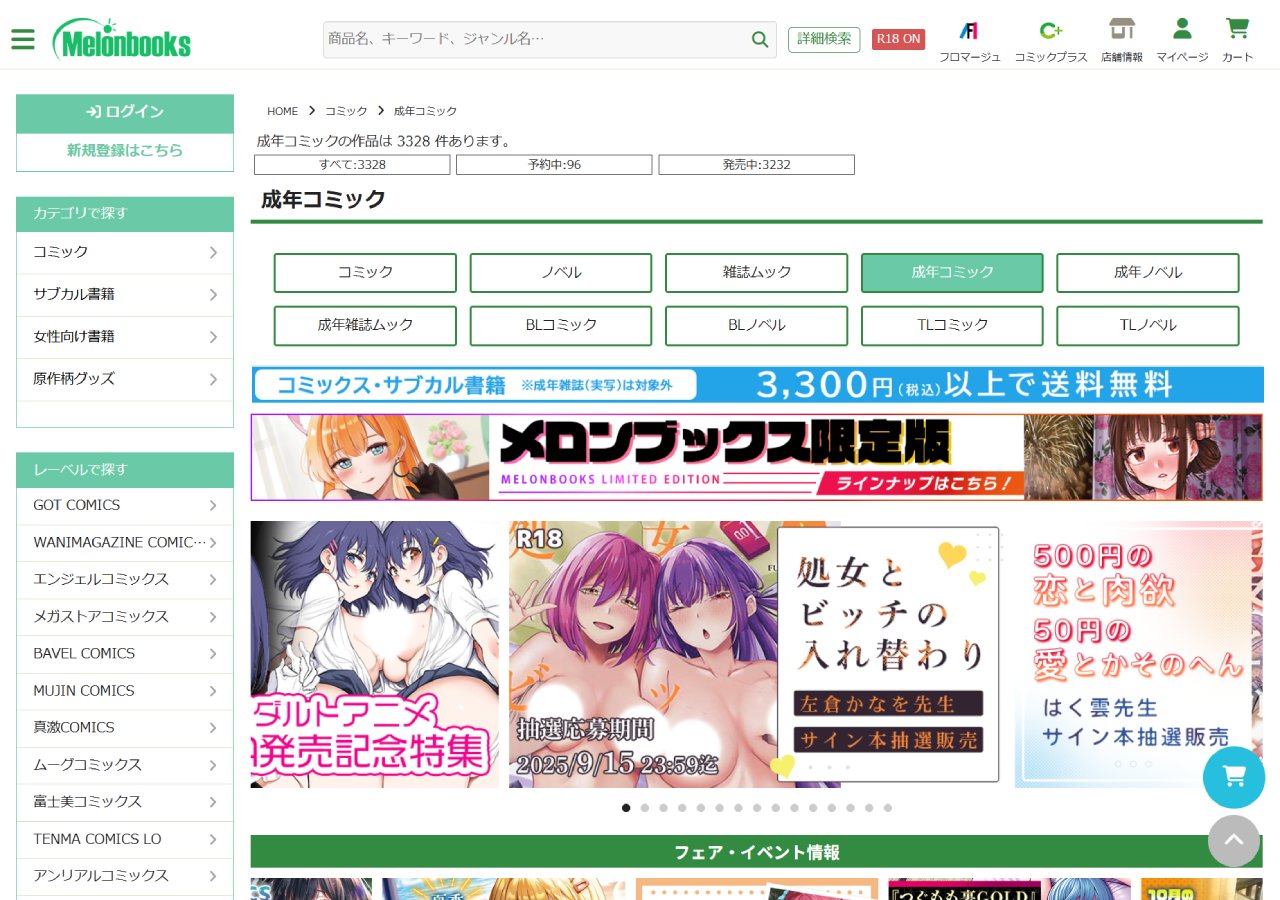This screenshot has width=1280, height=900.
Task: Select the TLノベル category tab
Action: [1147, 325]
